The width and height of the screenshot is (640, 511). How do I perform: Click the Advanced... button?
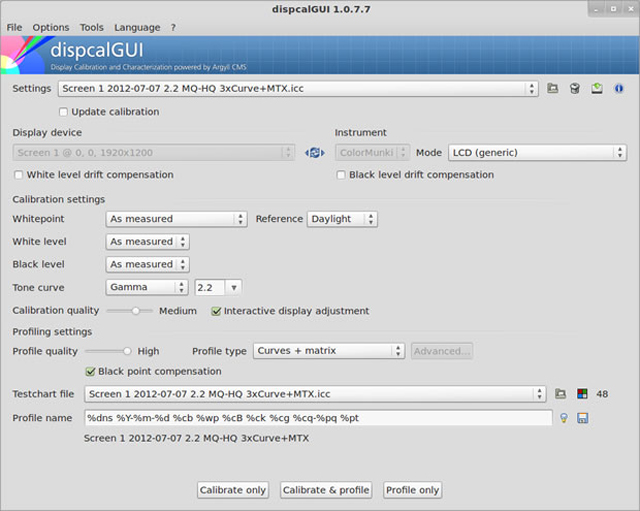442,351
